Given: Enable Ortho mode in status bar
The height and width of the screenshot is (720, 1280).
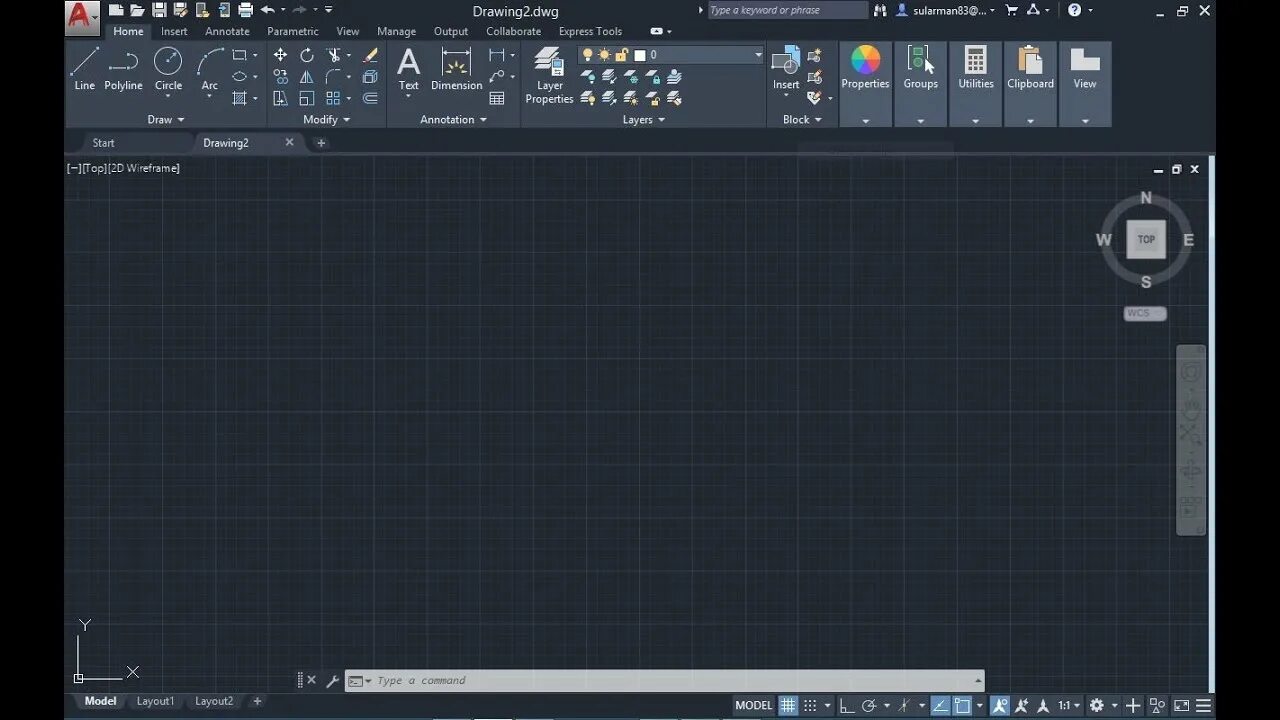Looking at the screenshot, I should [x=846, y=705].
